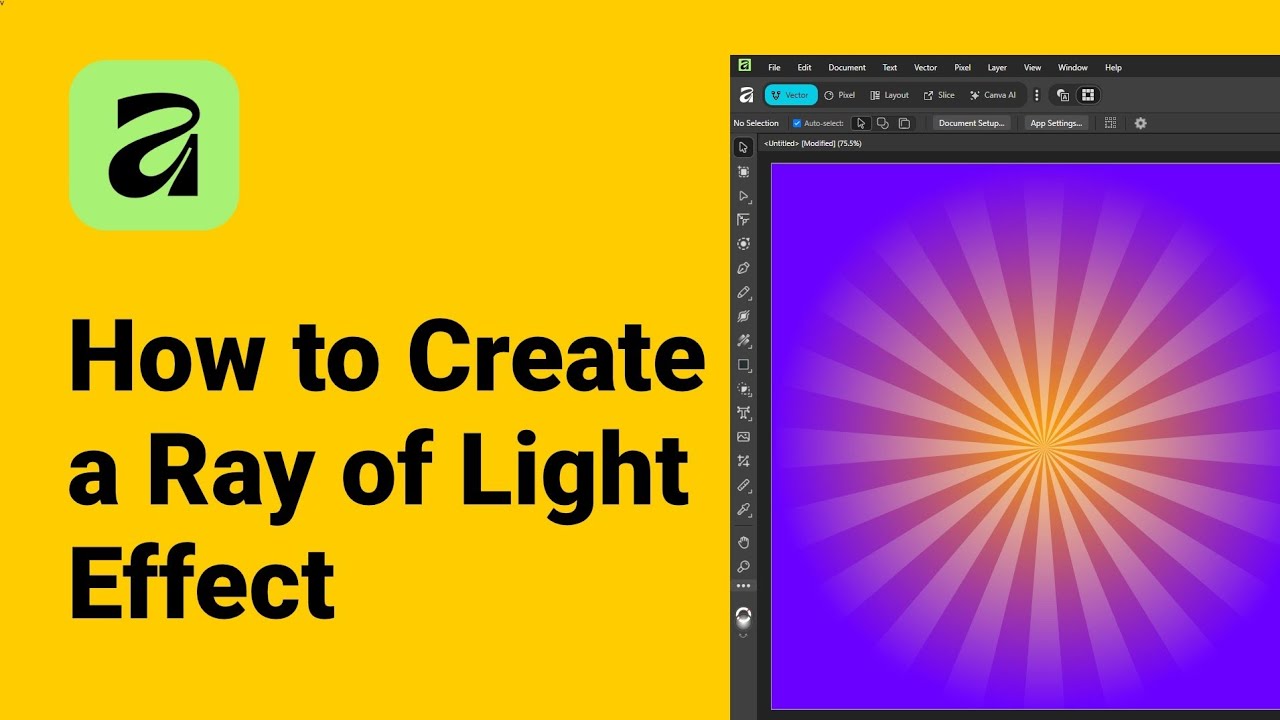Enable the stacked layers select mode button
Image resolution: width=1280 pixels, height=720 pixels.
point(904,123)
